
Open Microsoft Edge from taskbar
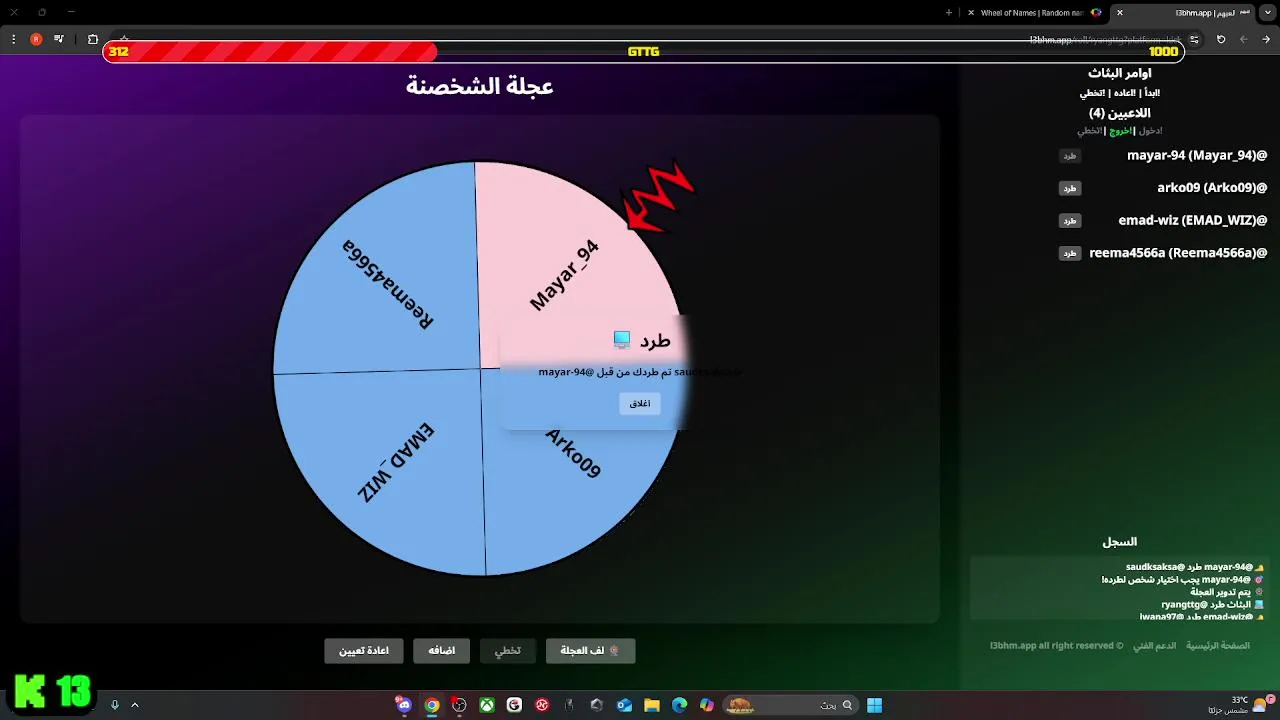tap(680, 705)
